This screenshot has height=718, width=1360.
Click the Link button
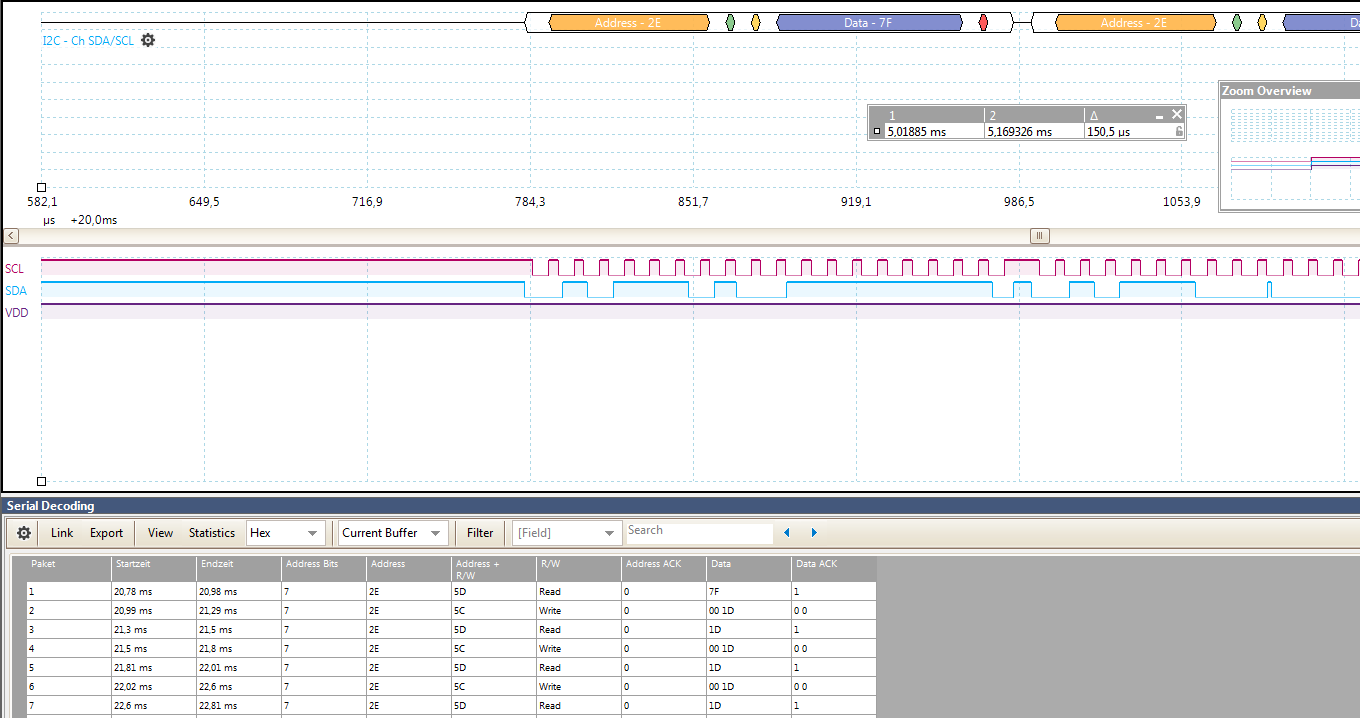62,533
